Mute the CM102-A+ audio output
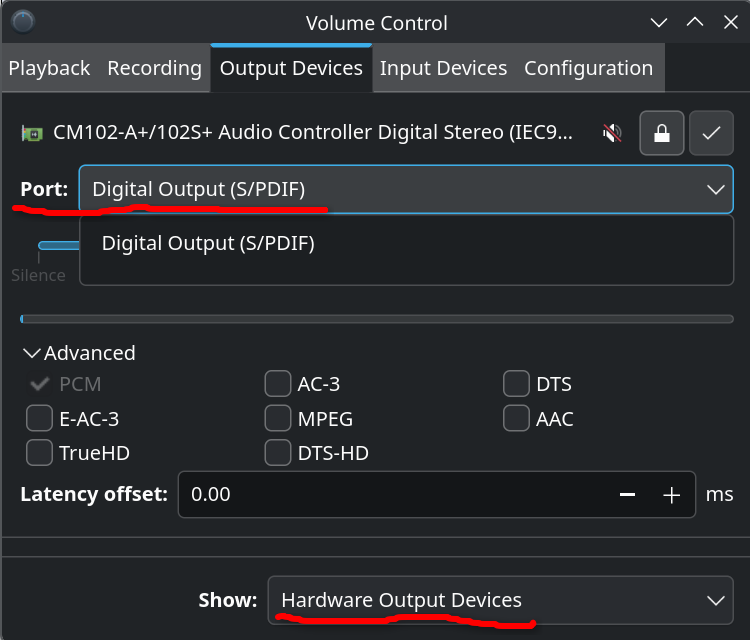The height and width of the screenshot is (640, 750). point(612,132)
